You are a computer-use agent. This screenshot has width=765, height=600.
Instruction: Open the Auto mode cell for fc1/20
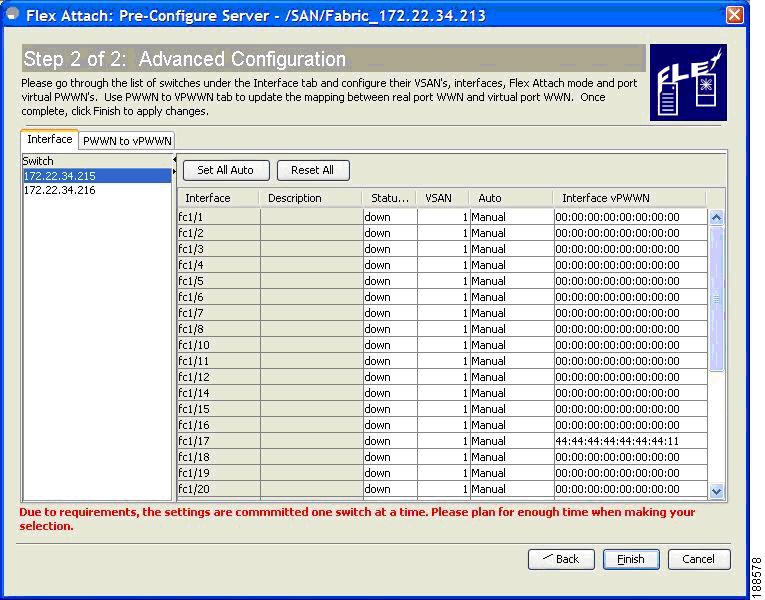point(512,489)
